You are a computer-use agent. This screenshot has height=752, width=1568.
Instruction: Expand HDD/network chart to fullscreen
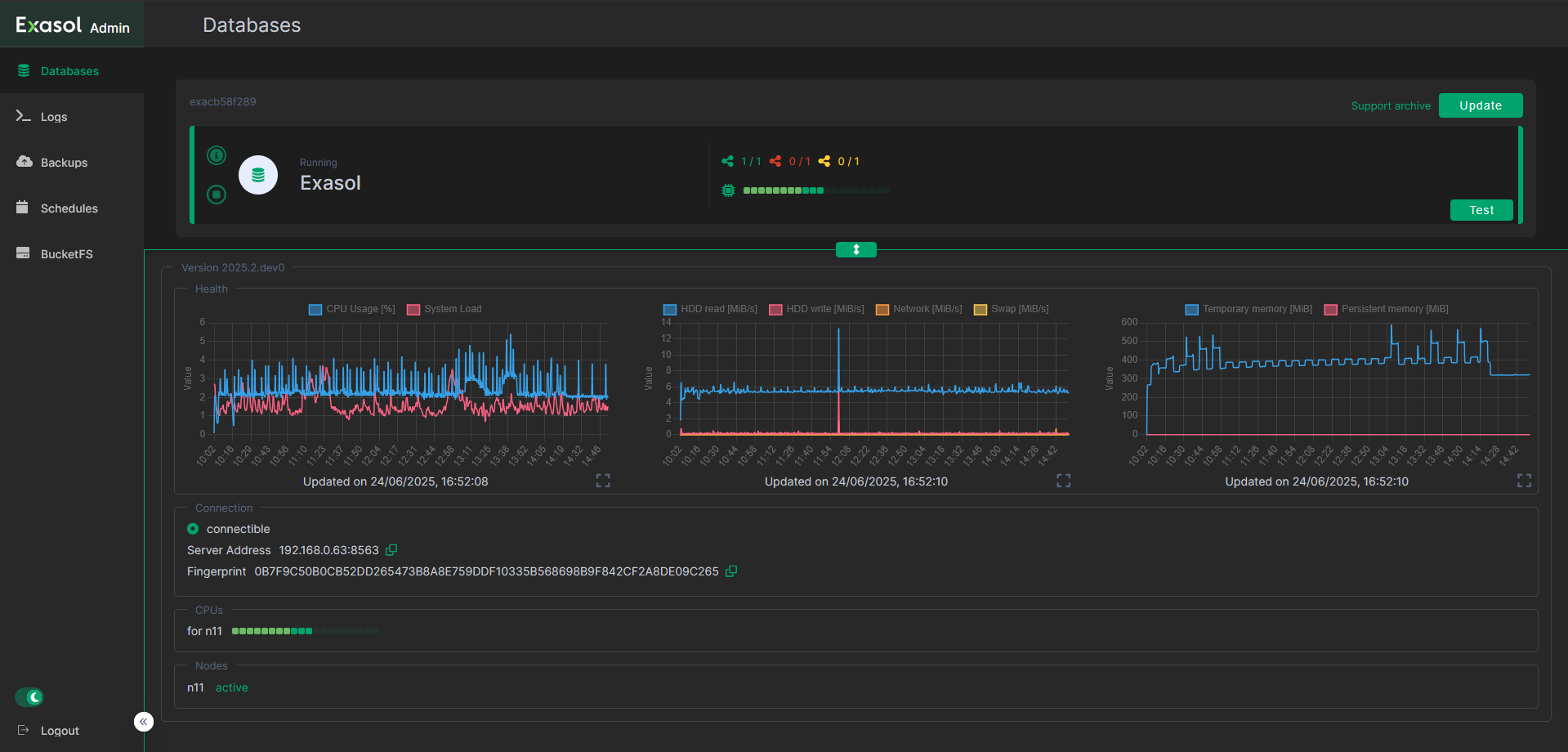1063,481
